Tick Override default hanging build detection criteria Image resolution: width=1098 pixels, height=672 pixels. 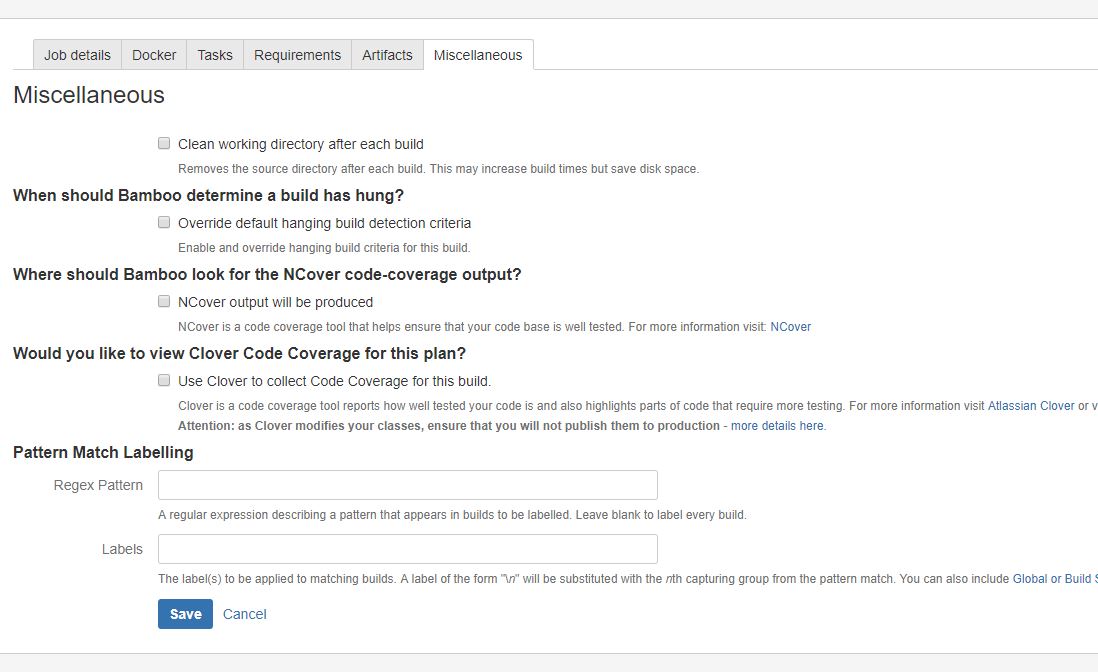click(x=164, y=223)
